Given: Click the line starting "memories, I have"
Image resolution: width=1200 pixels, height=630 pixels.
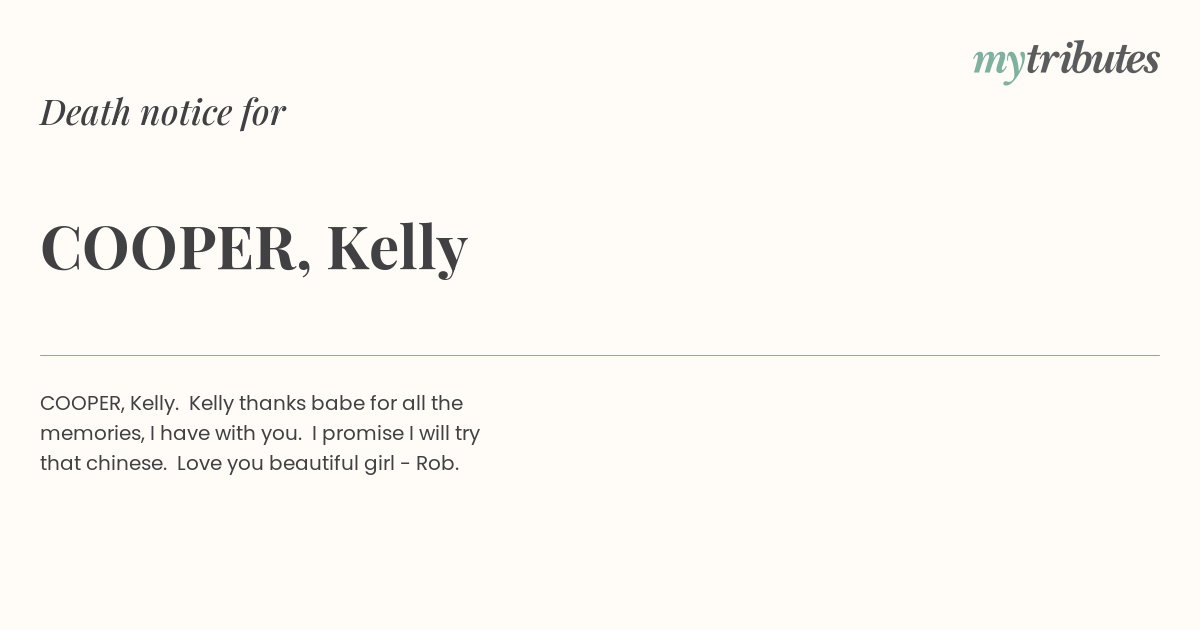Looking at the screenshot, I should (260, 433).
